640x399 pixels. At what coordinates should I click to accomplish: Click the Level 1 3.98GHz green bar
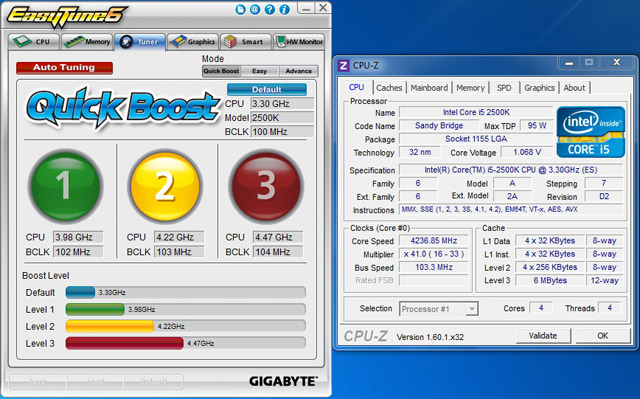click(x=185, y=309)
